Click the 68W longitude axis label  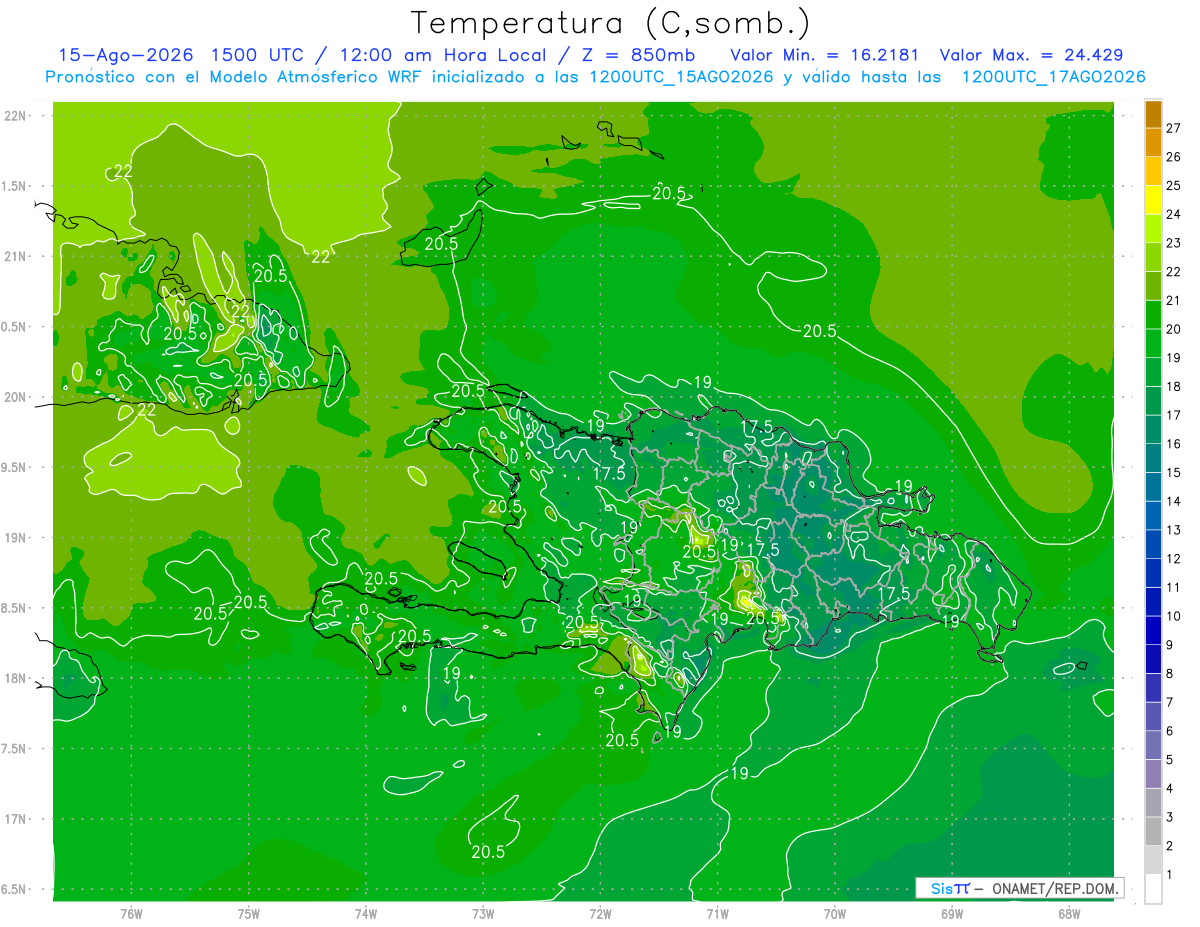click(x=1069, y=914)
